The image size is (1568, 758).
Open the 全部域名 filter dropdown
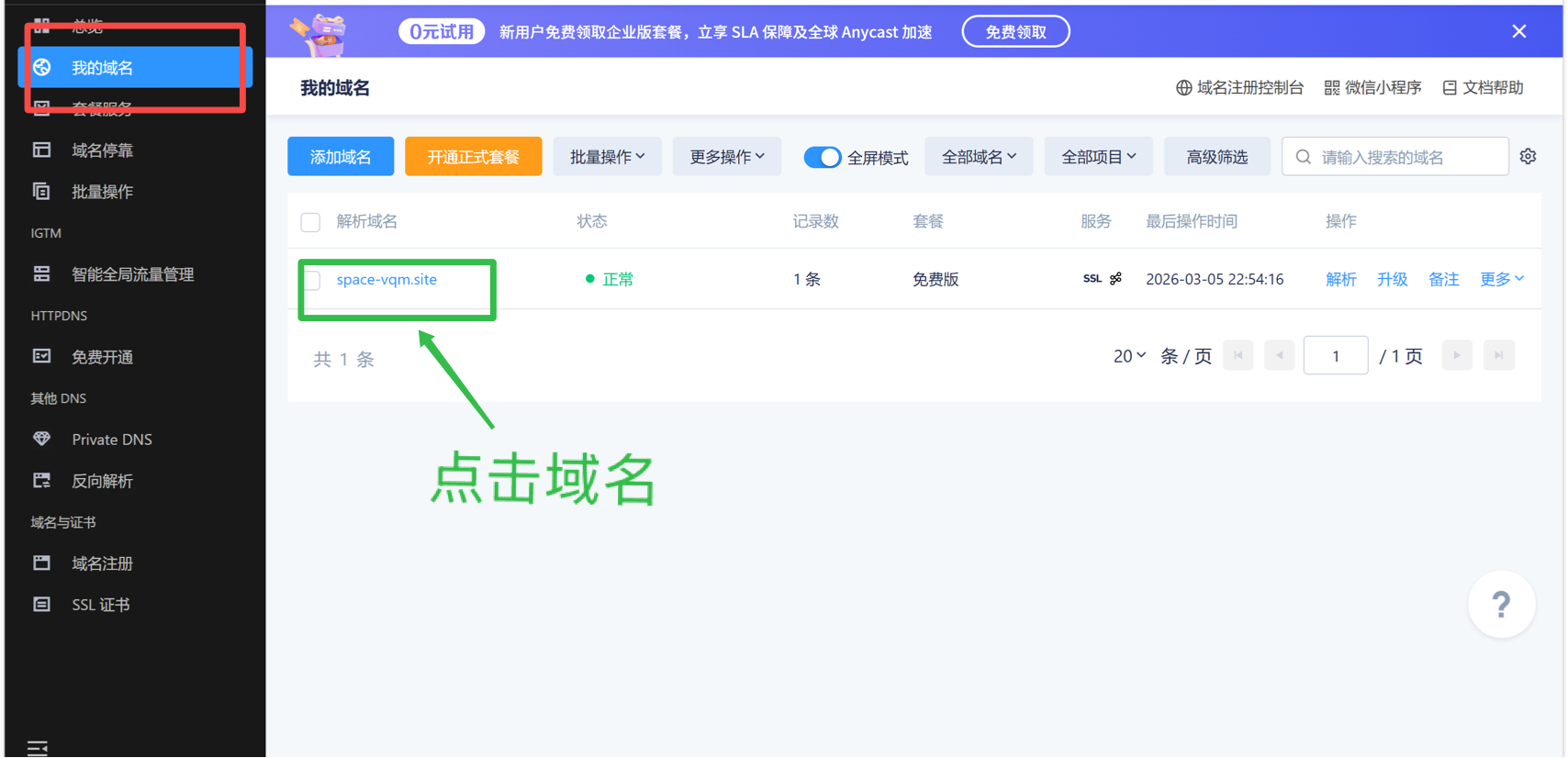pos(979,157)
